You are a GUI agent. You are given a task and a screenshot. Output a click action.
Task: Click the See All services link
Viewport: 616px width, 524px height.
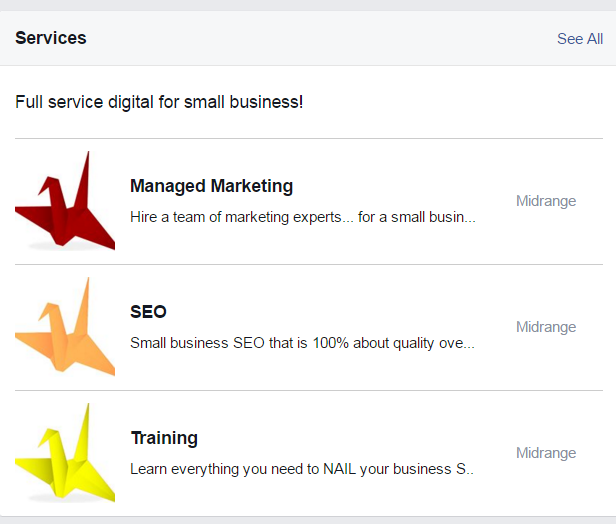580,39
